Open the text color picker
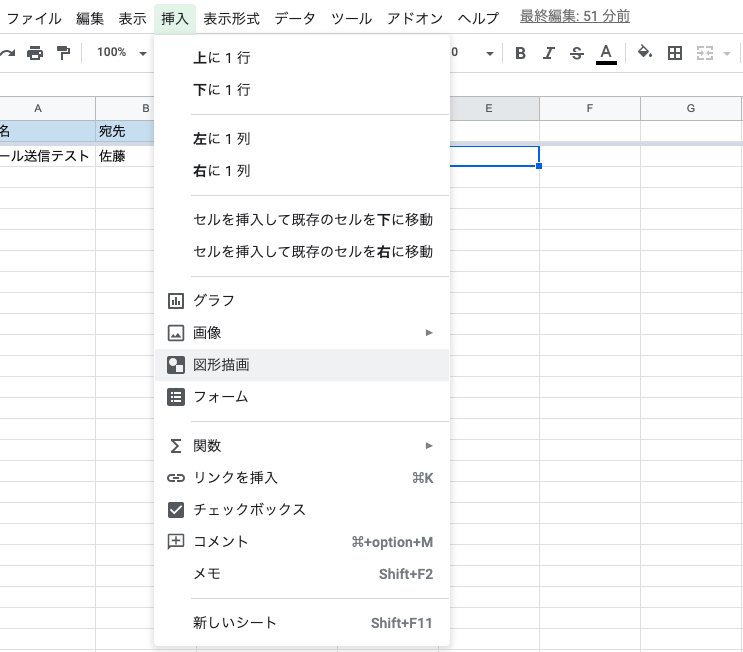 click(x=606, y=54)
